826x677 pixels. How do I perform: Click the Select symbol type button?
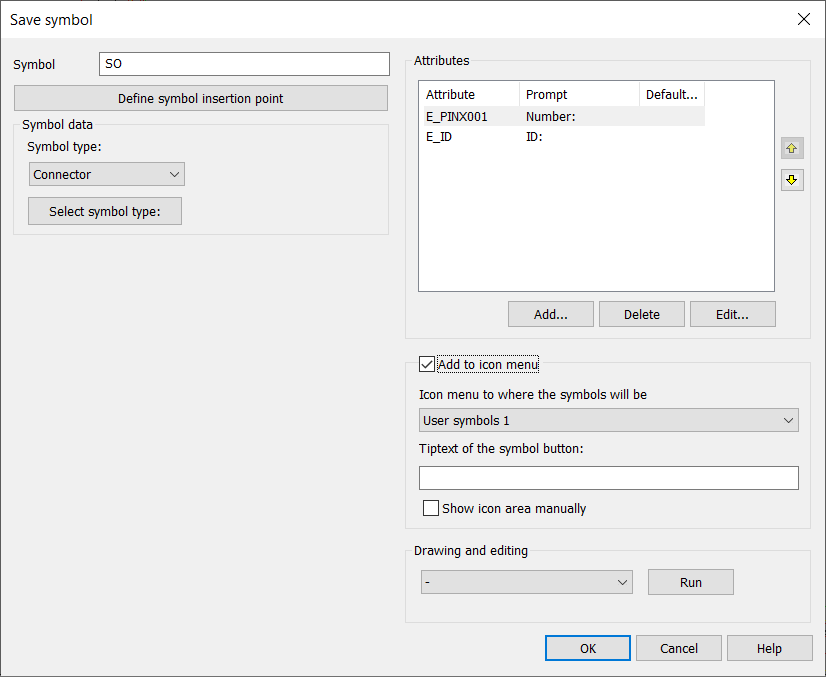(x=105, y=211)
